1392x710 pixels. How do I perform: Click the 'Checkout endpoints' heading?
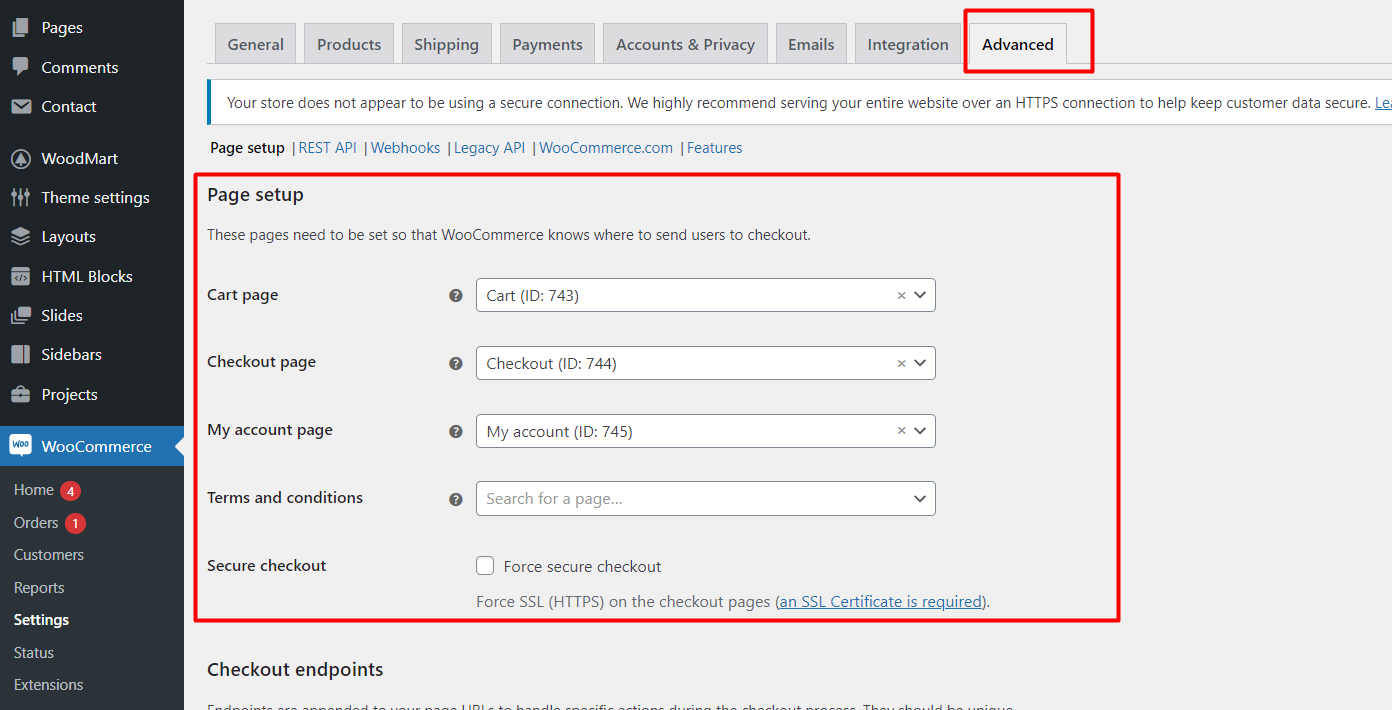point(295,669)
